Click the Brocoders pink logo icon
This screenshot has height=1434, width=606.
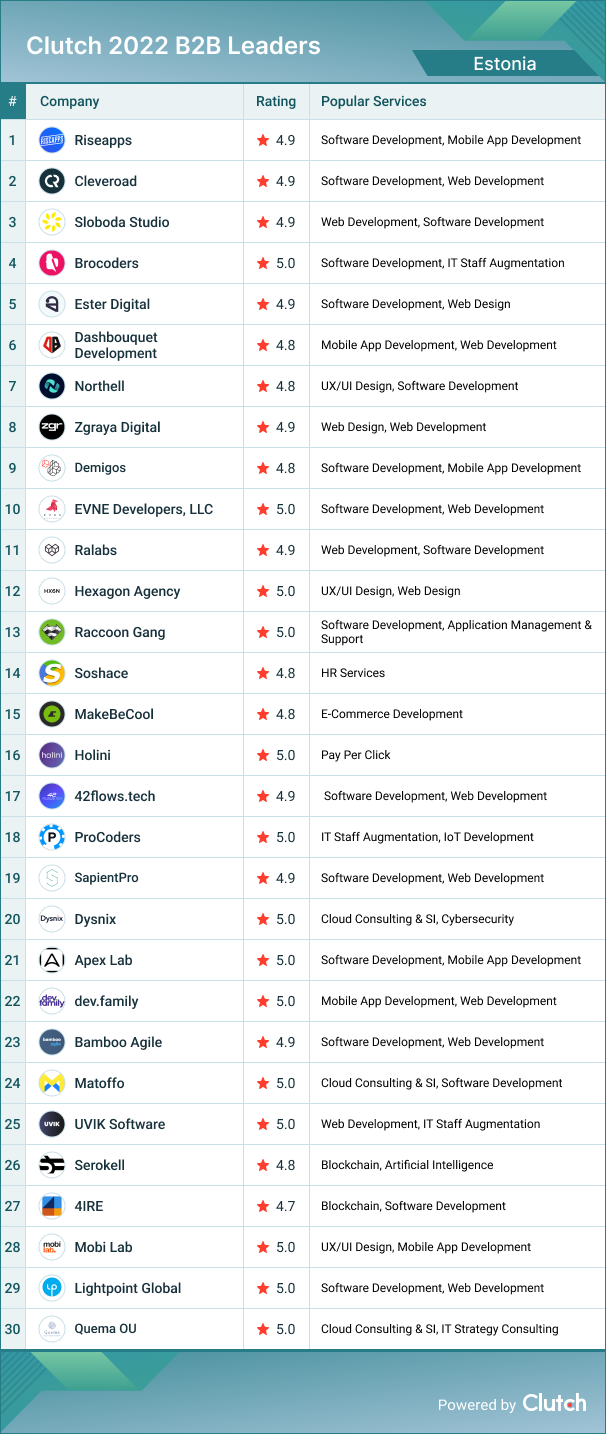[52, 263]
